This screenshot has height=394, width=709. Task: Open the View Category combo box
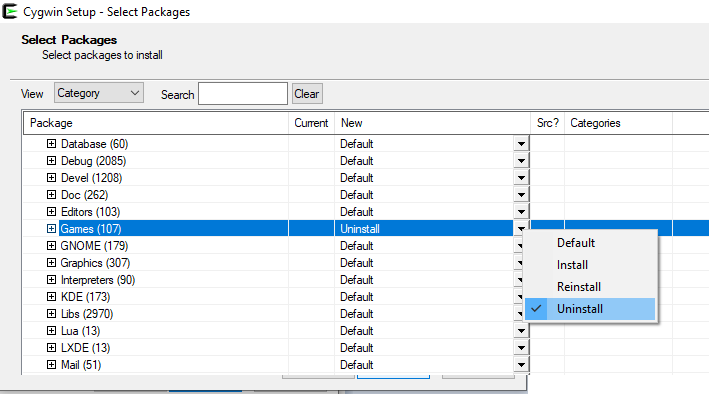point(99,93)
